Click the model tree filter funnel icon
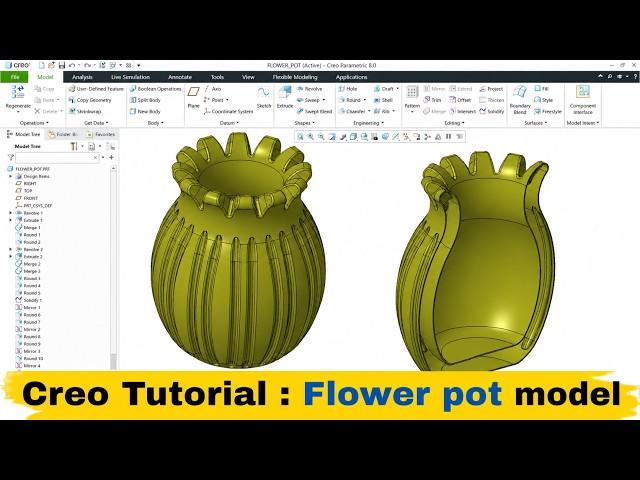Image resolution: width=640 pixels, height=480 pixels. 11,157
